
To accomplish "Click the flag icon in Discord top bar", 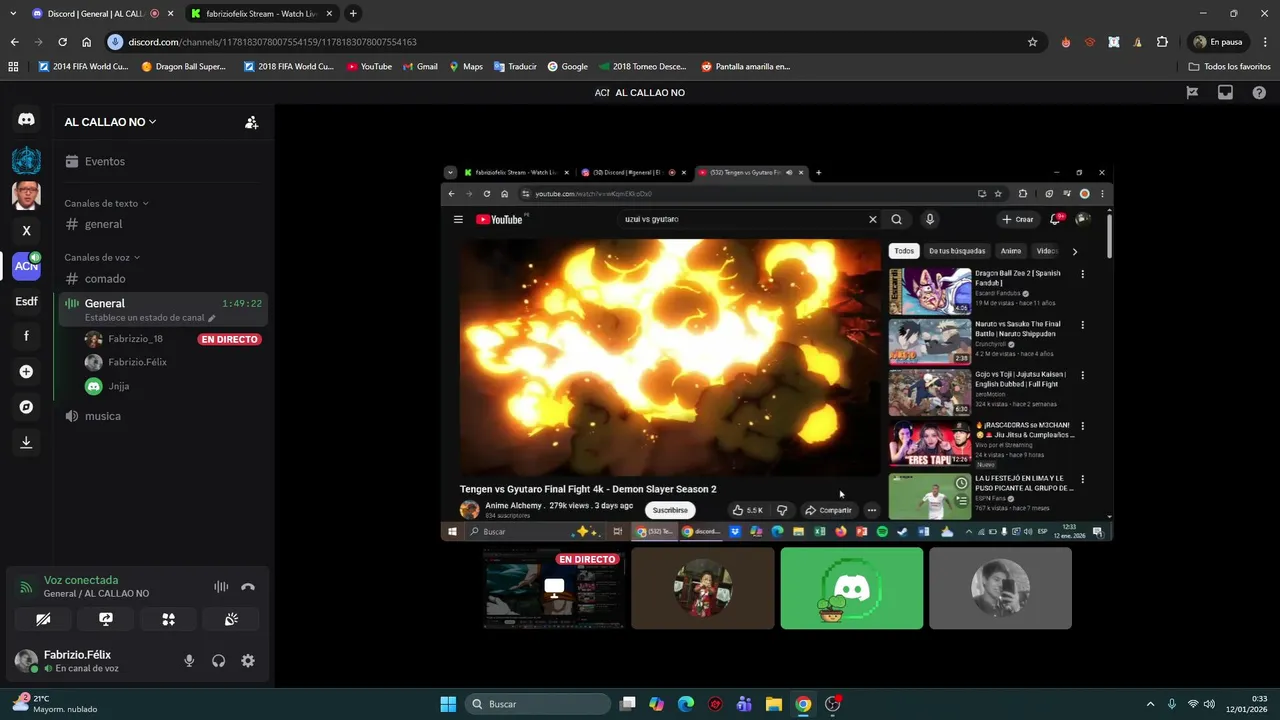I will 1192,92.
